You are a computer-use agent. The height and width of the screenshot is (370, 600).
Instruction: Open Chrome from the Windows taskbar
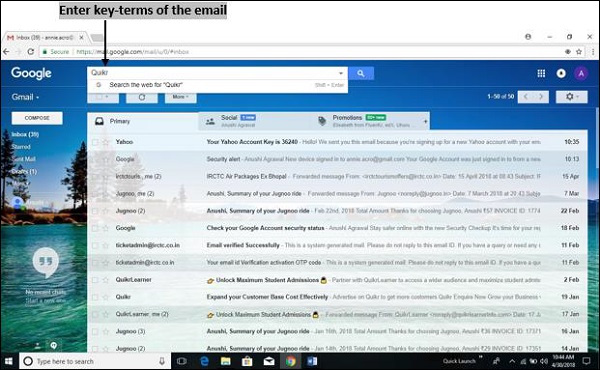pyautogui.click(x=291, y=361)
